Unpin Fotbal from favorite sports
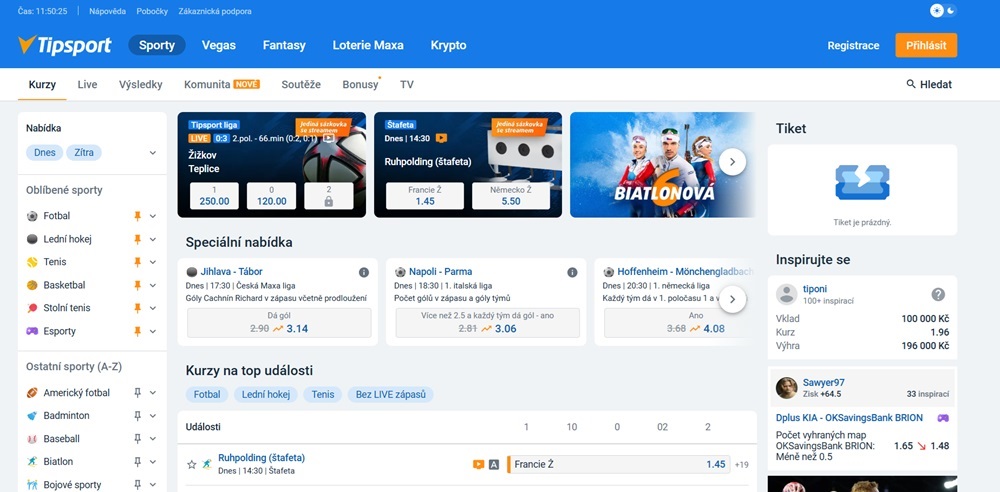The width and height of the screenshot is (1000, 492). click(x=137, y=216)
